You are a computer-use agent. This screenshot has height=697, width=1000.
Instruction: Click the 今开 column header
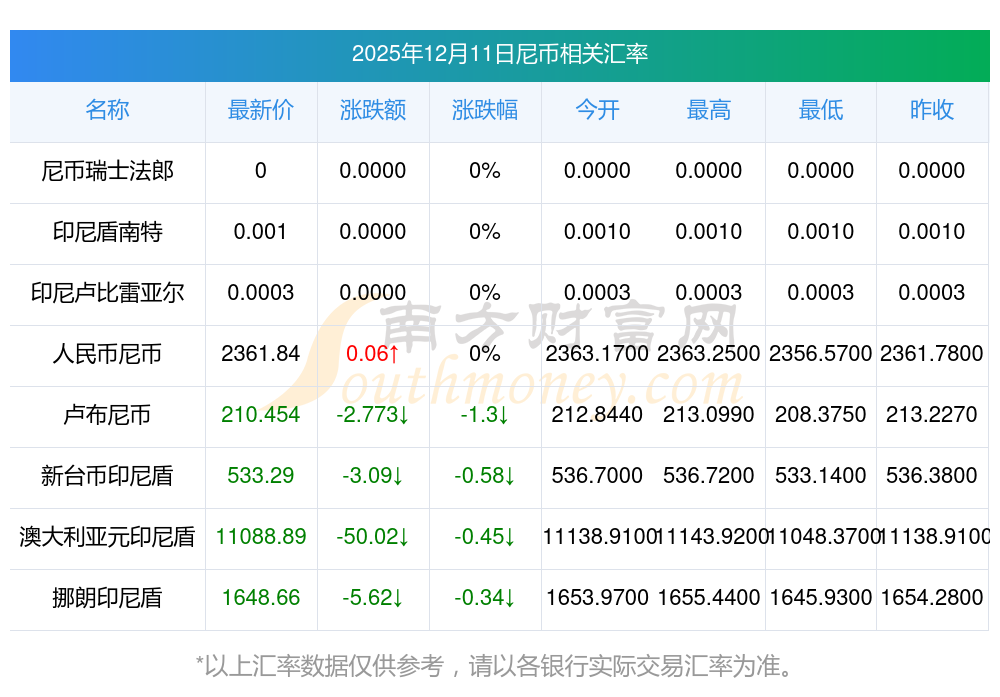point(597,110)
